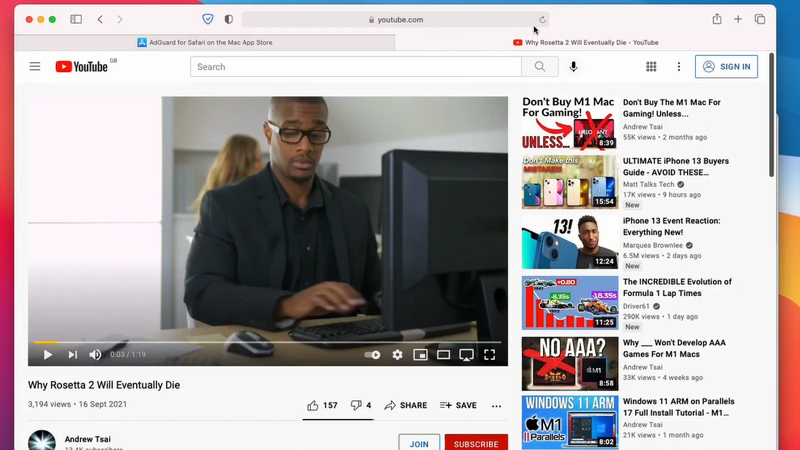Open Don't Buy M1 Mac For Gaming thumbnail
The width and height of the screenshot is (800, 450).
pyautogui.click(x=570, y=122)
